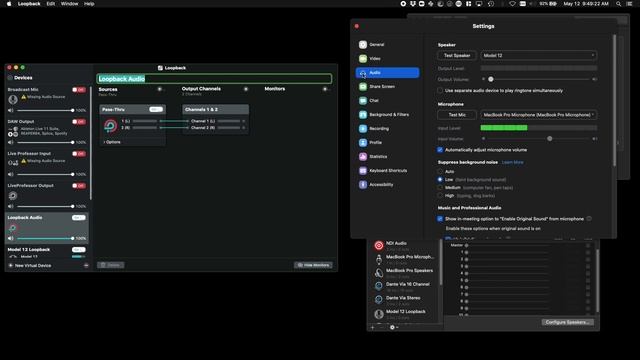Image resolution: width=640 pixels, height=360 pixels.
Task: Add an output channel with plus icon
Action: click(246, 89)
